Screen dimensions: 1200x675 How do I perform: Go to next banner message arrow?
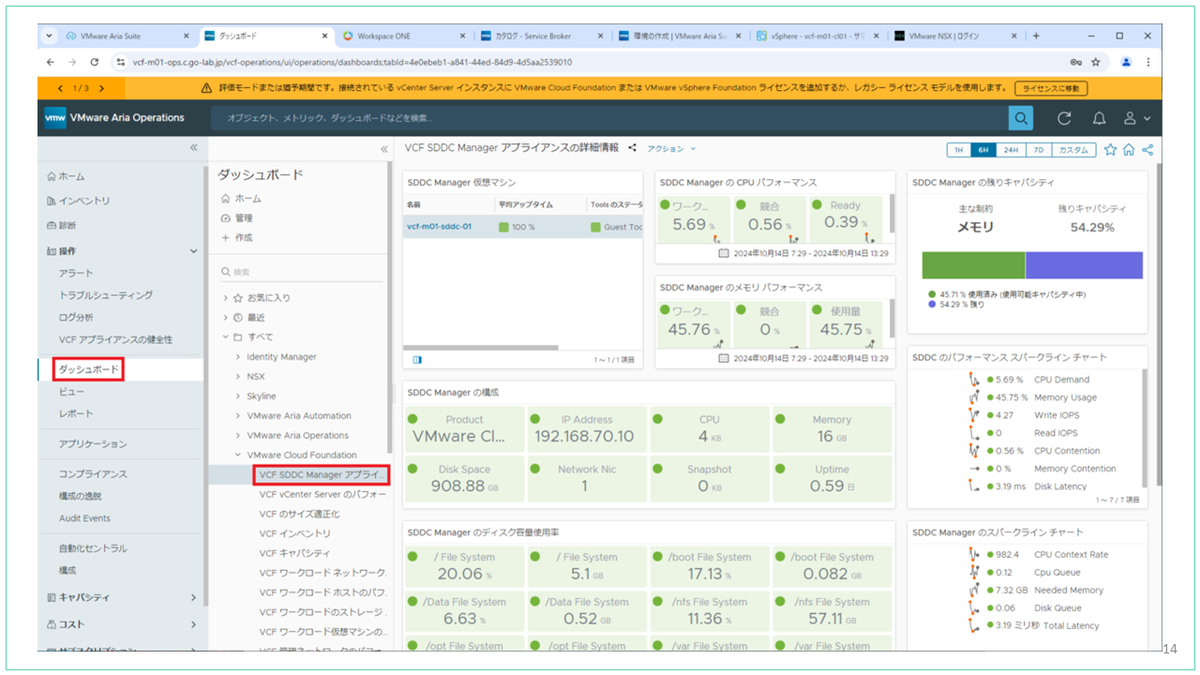[101, 88]
